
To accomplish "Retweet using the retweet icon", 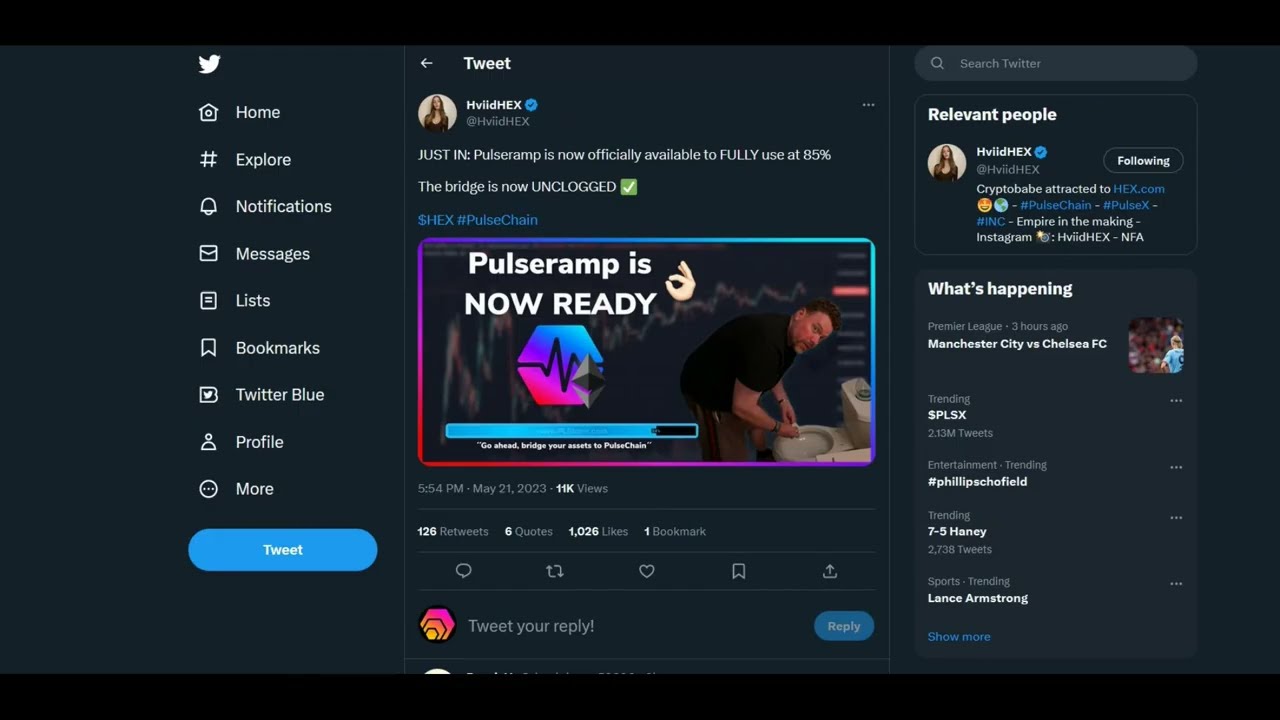I will pos(555,571).
